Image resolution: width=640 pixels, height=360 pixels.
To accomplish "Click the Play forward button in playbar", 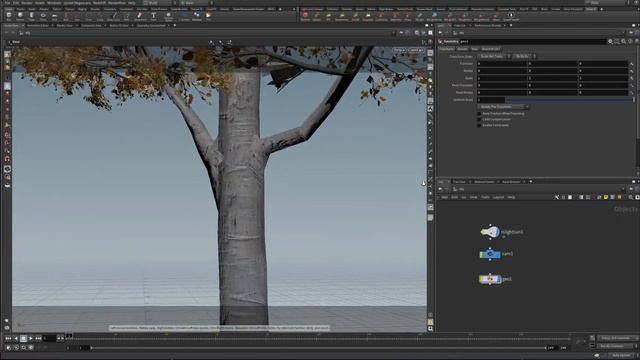I will point(31,338).
